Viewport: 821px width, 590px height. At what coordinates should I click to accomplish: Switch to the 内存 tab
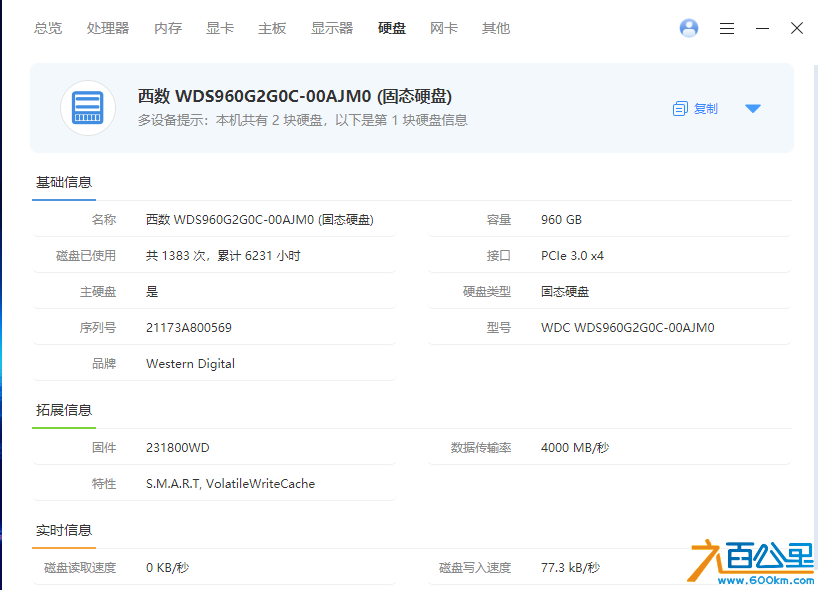[168, 28]
